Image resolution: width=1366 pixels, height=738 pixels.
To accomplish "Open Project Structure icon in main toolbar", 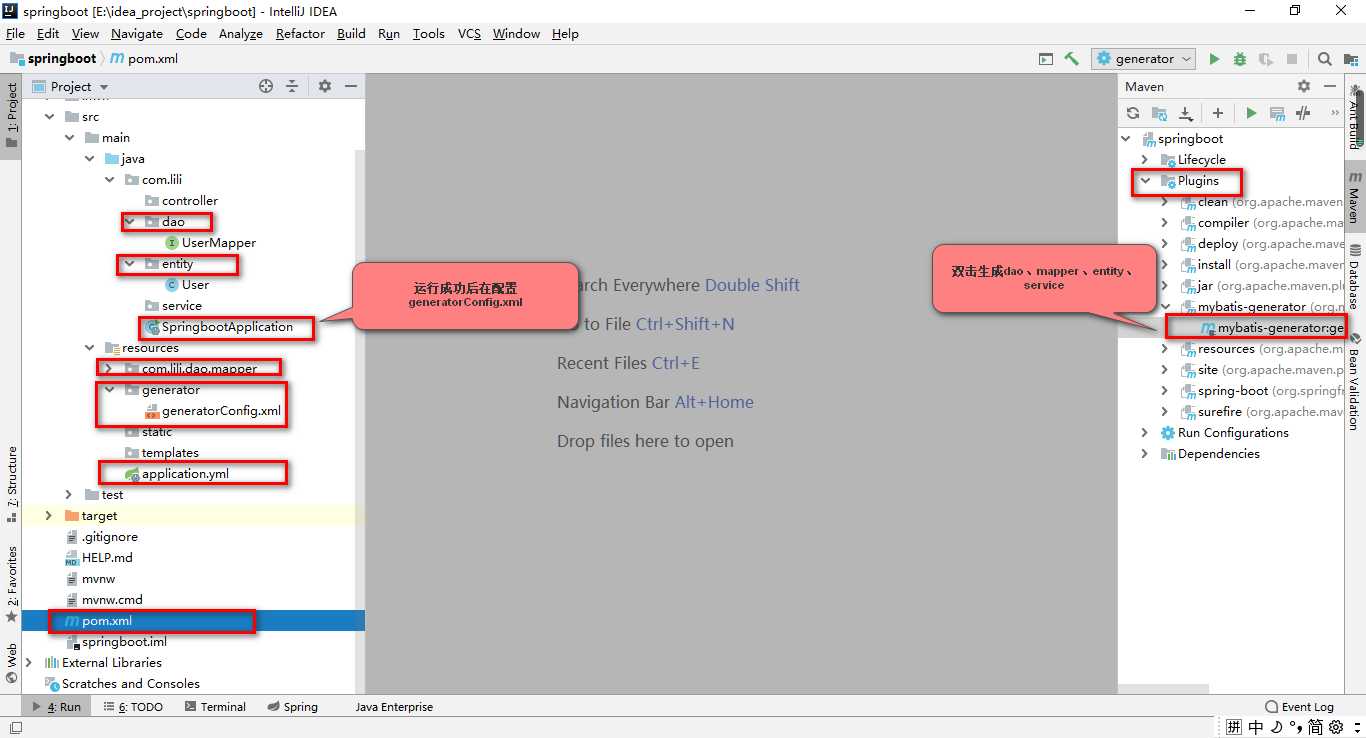I will pos(1350,59).
